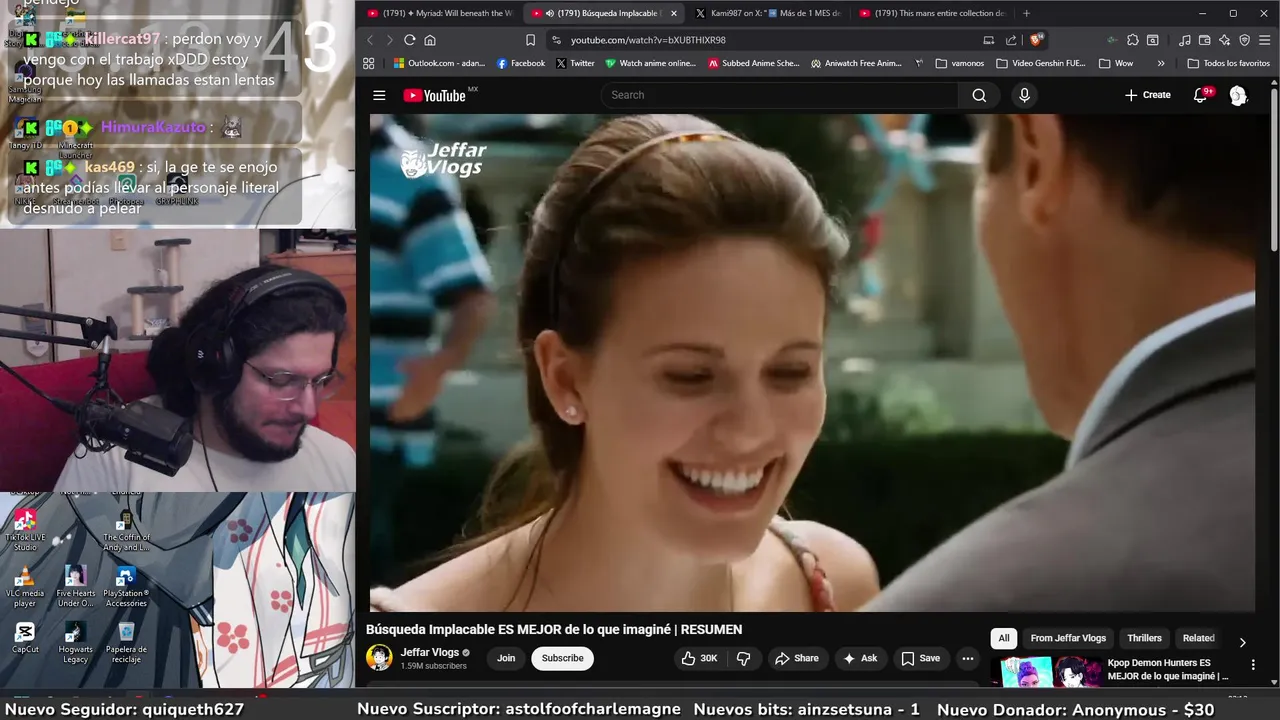Click the Ask button under video

point(860,658)
